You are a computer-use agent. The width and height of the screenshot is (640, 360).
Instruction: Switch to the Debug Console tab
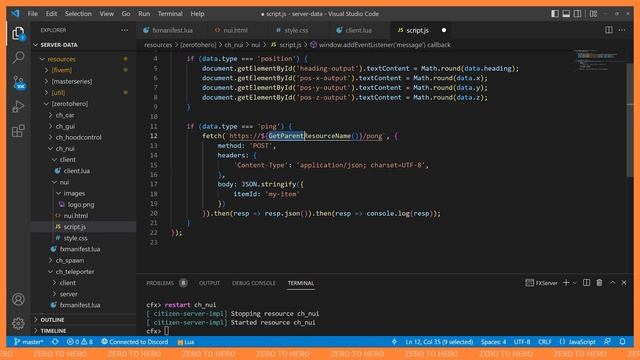click(x=253, y=283)
